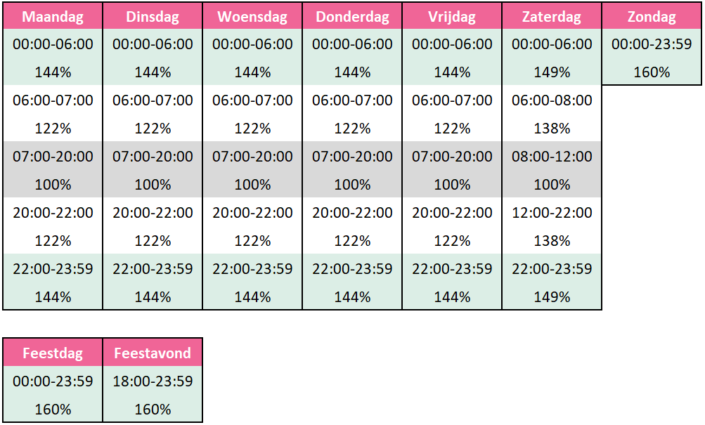This screenshot has width=705, height=425.
Task: Click Woensdag's 20:00-22:00 time slot
Action: coord(252,213)
